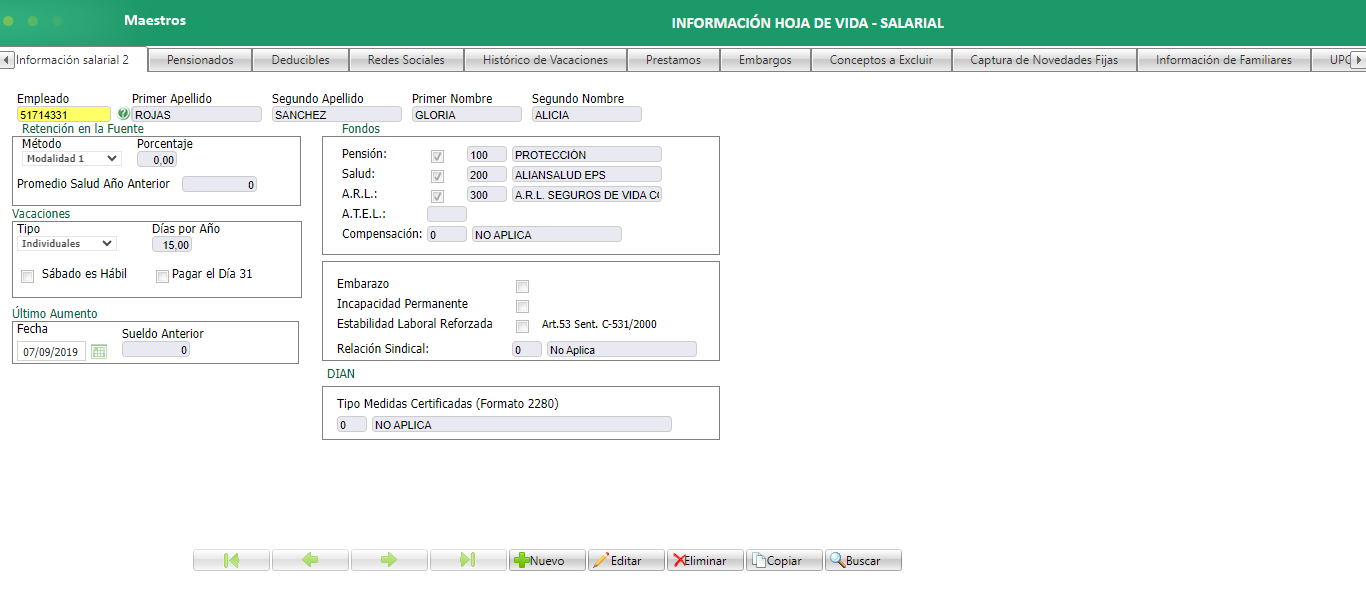Screen dimensions: 1366x597
Task: Open the Deducibles tab
Action: coord(300,60)
